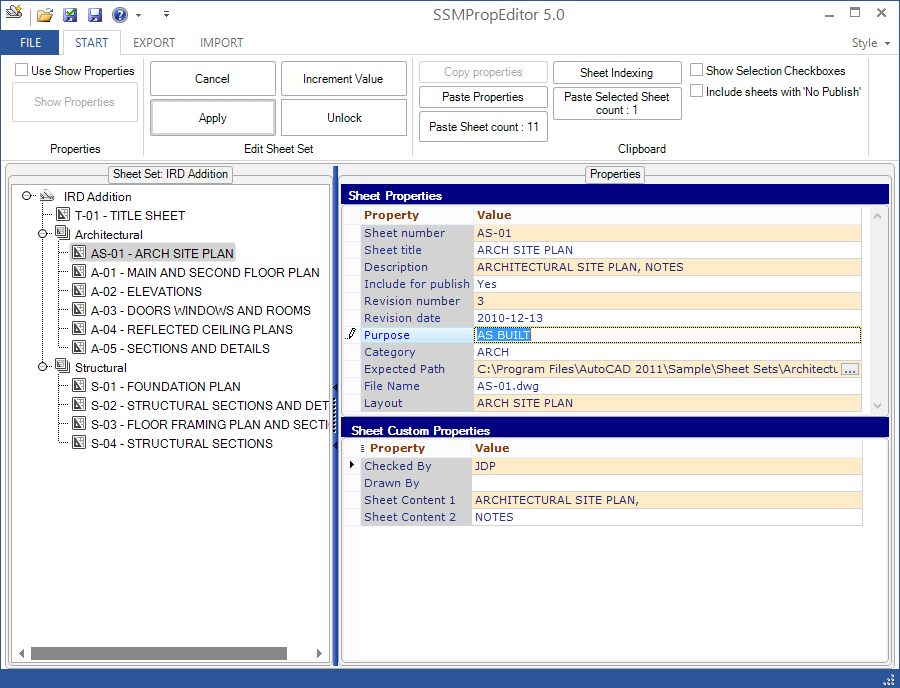Click the Paste Properties button

point(483,97)
